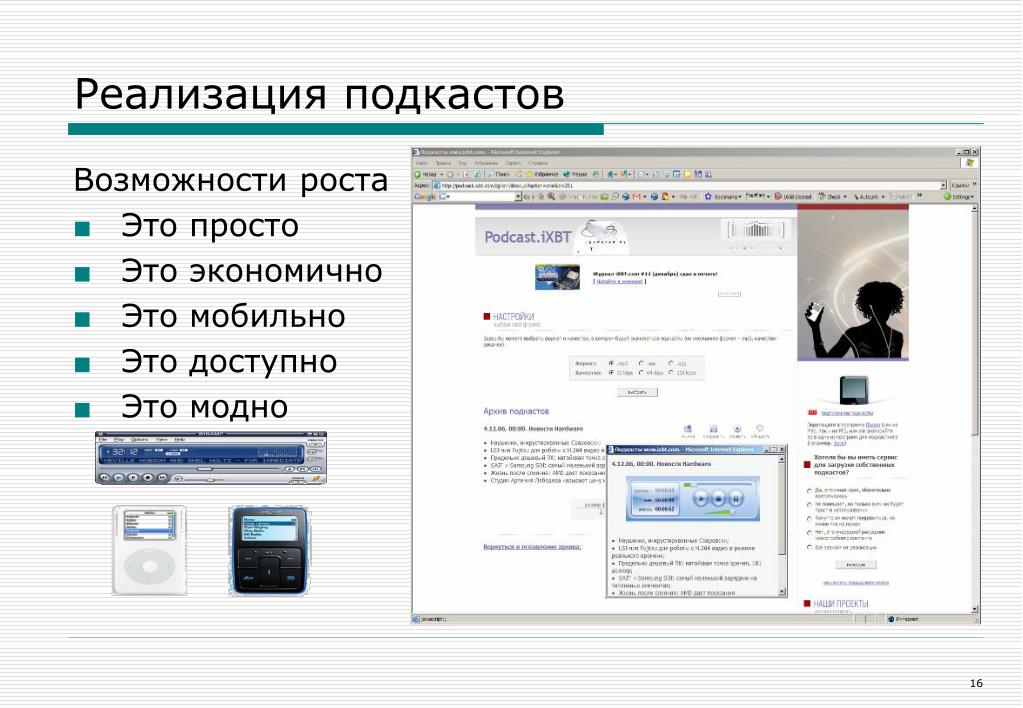Viewport: 1023px width, 708px height.
Task: Click the popup window's vertical scrollbar
Action: (782, 523)
